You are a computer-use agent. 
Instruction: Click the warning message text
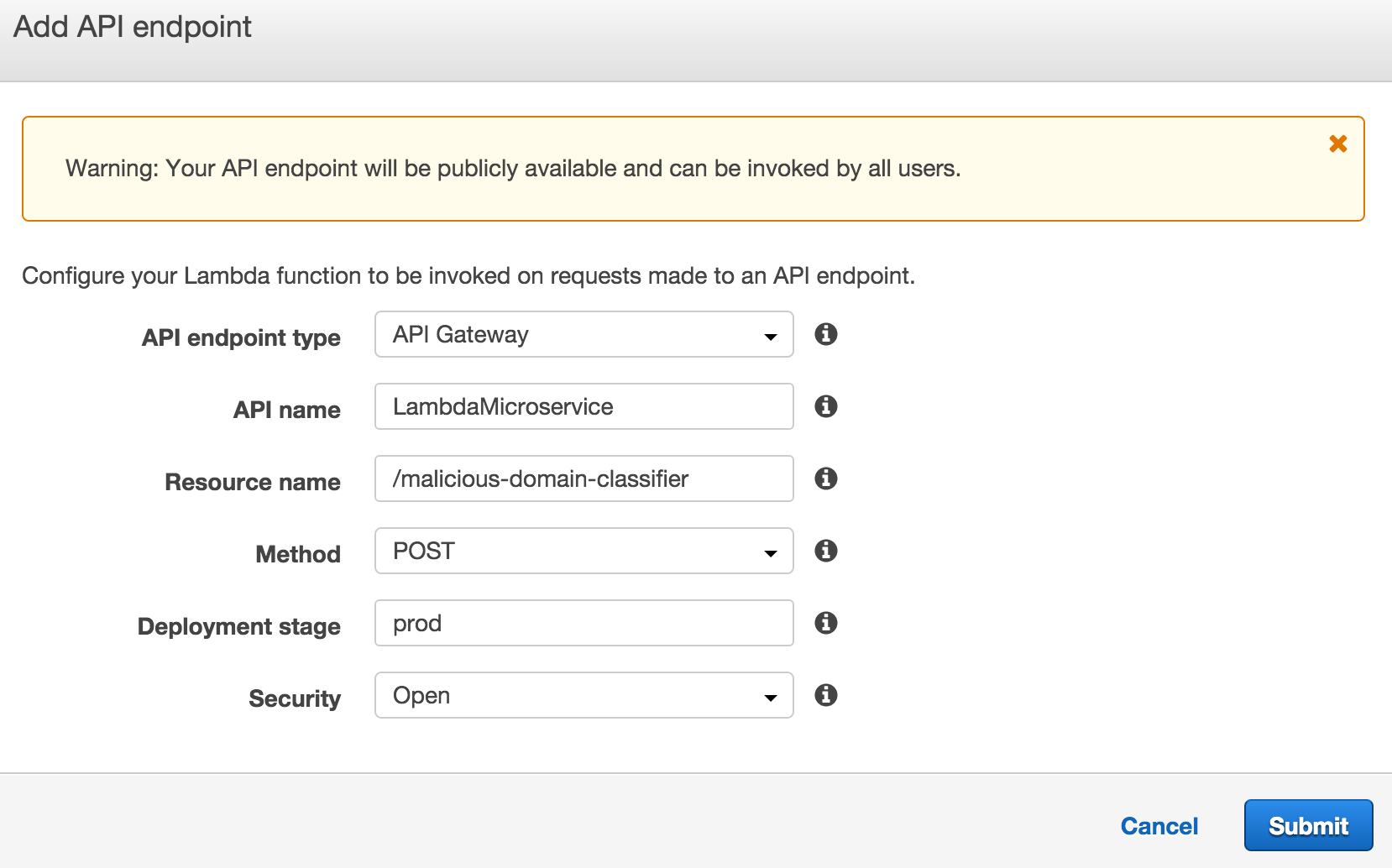pyautogui.click(x=513, y=169)
